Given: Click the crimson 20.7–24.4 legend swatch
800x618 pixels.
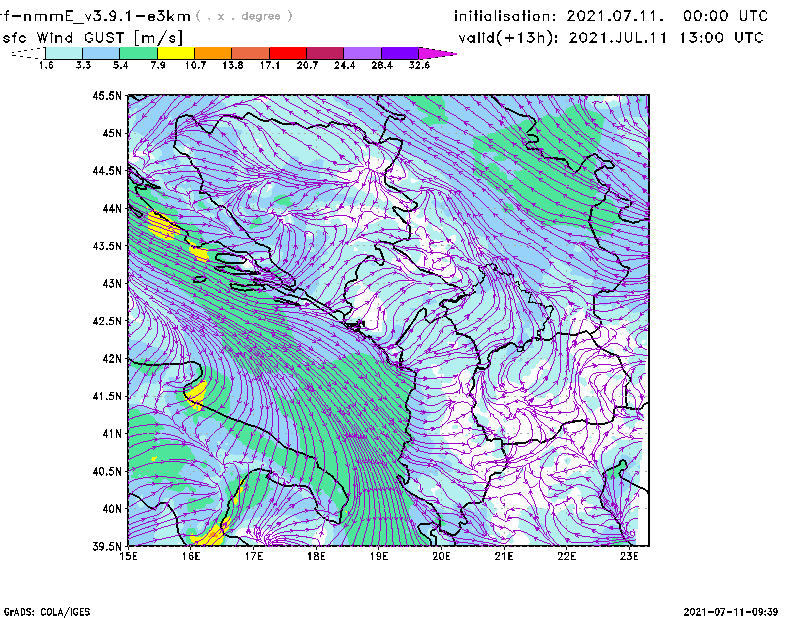Looking at the screenshot, I should pos(325,53).
